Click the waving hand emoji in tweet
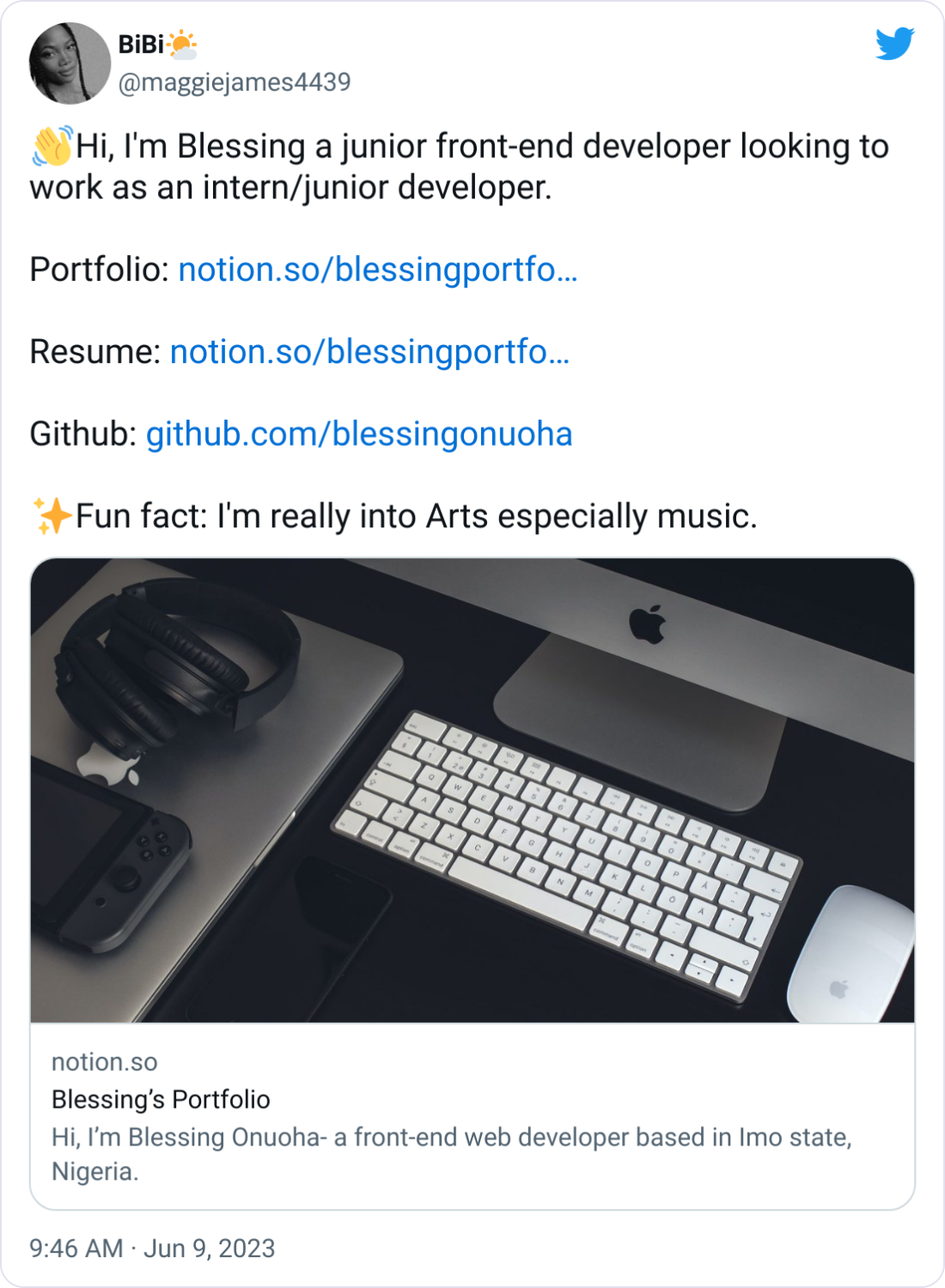The image size is (945, 1288). pos(52,146)
